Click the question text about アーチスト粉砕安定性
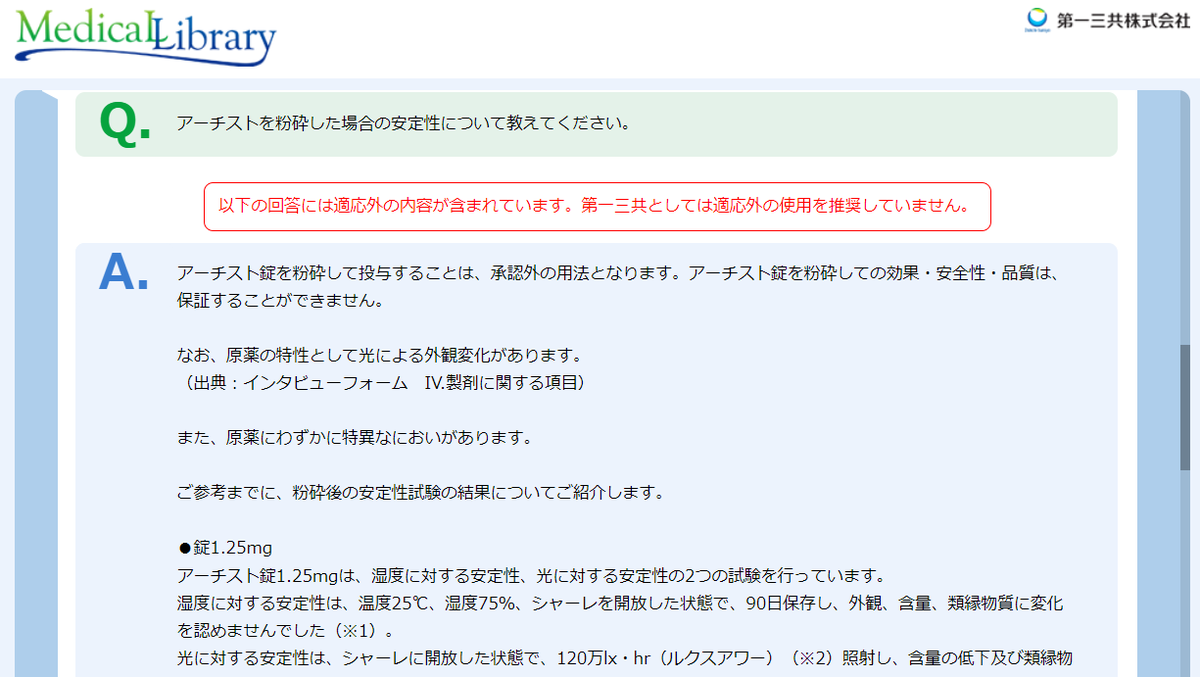Screen dimensions: 1200x677 (403, 124)
